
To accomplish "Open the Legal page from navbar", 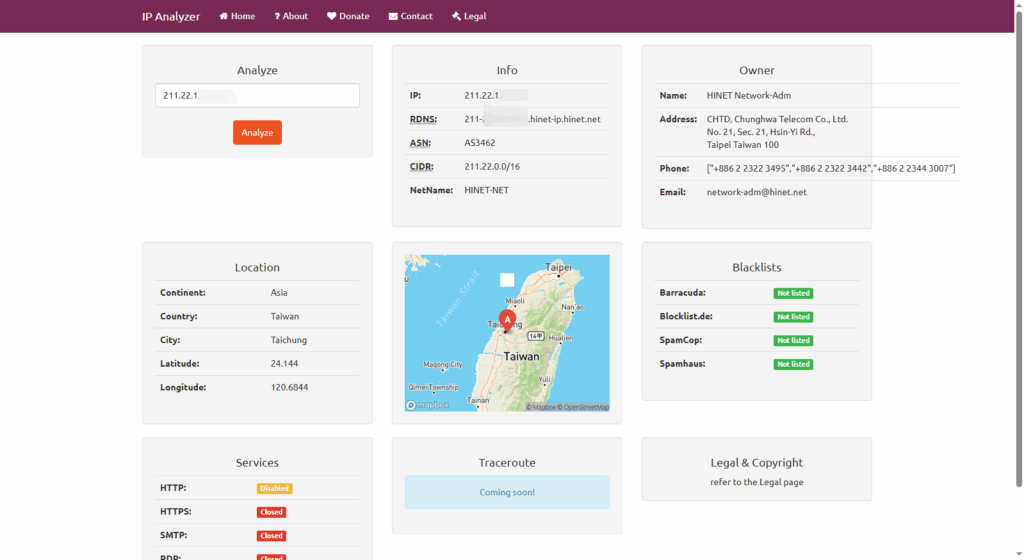I will click(x=474, y=16).
